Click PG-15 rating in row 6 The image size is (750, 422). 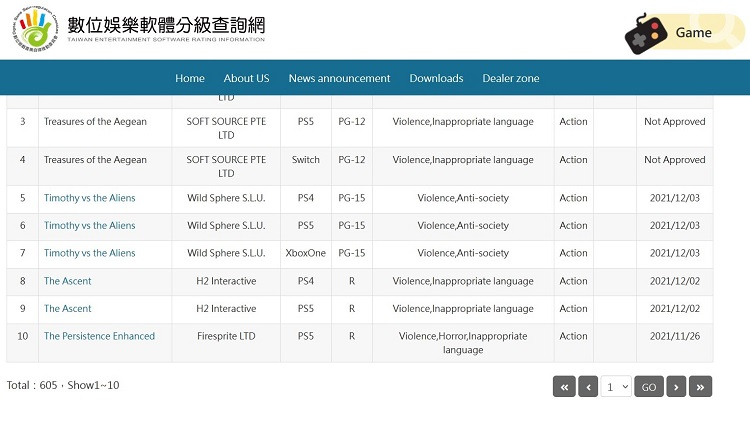click(352, 225)
